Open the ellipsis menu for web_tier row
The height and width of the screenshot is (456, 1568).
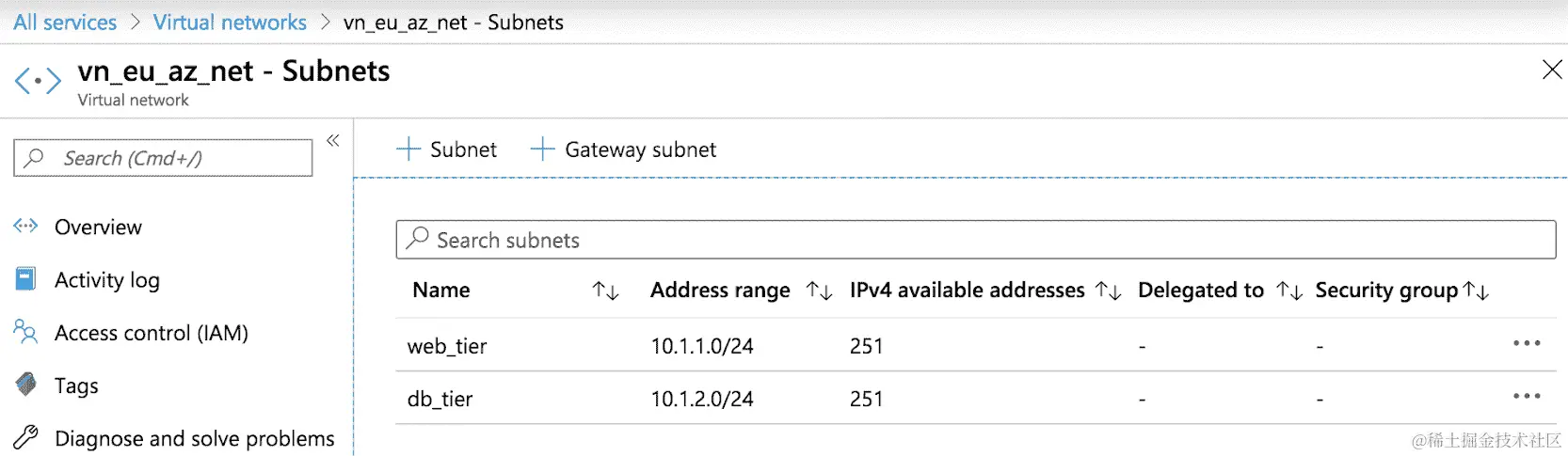1527,344
